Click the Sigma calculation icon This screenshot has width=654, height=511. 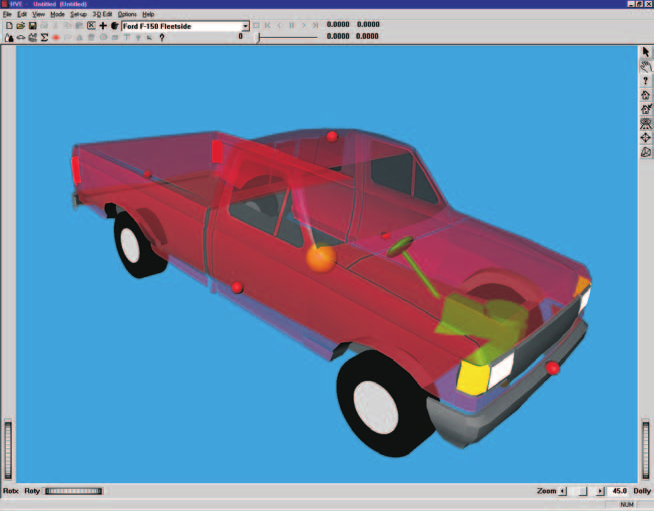pos(44,38)
